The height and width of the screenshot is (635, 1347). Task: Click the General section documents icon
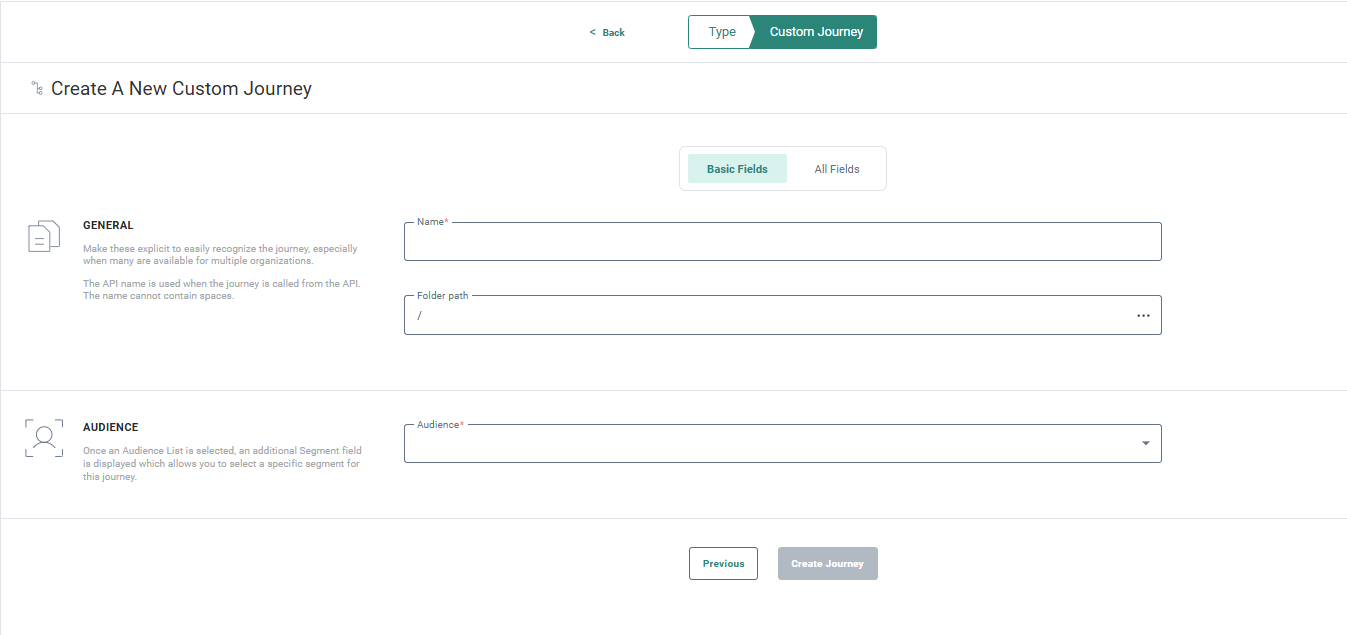43,237
